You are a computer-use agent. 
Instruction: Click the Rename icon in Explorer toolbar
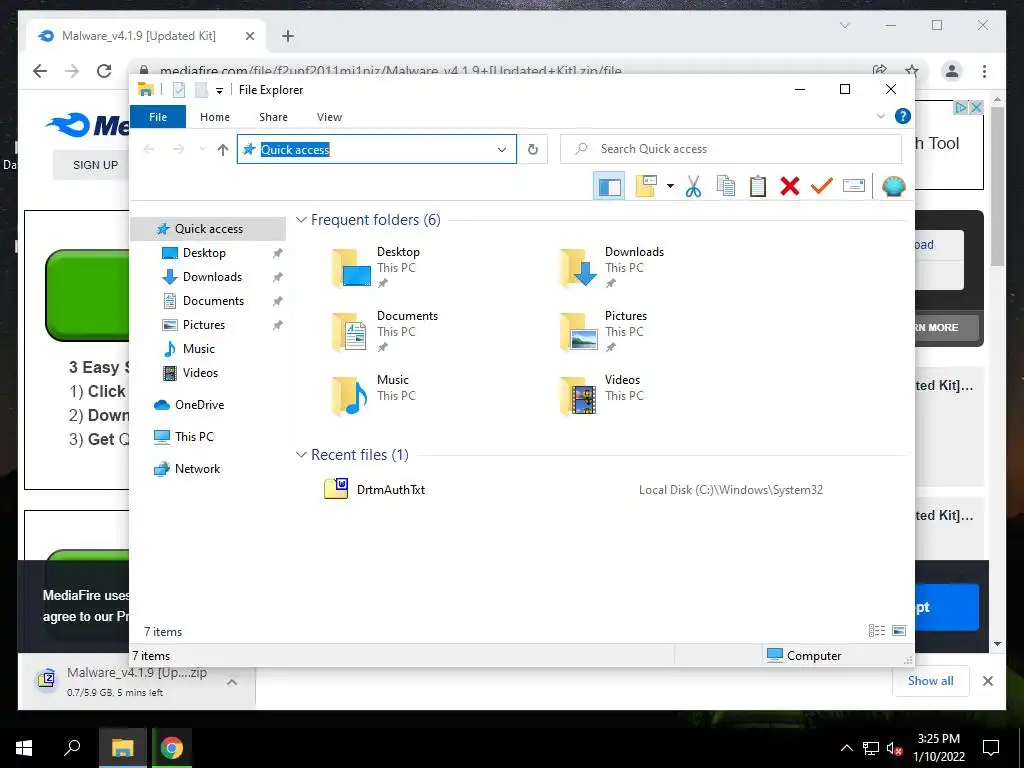pyautogui.click(x=854, y=186)
